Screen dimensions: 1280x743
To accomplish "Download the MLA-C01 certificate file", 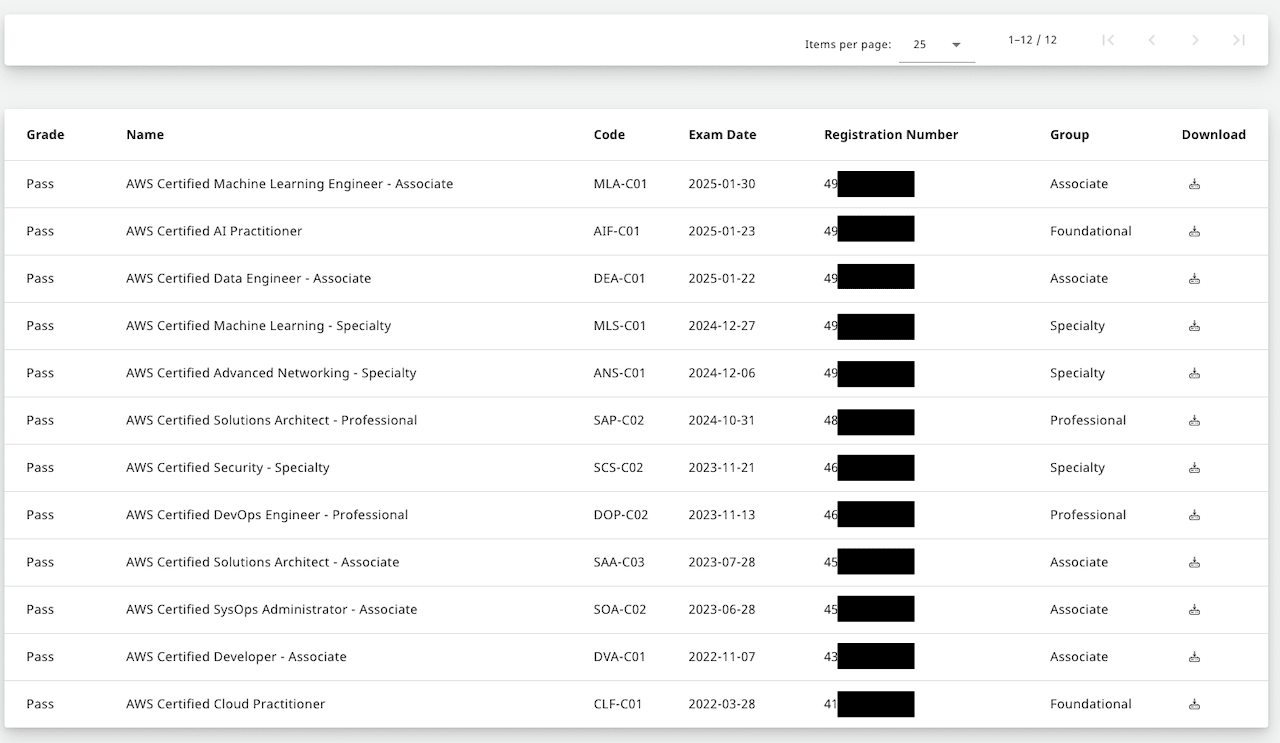I will (x=1194, y=184).
